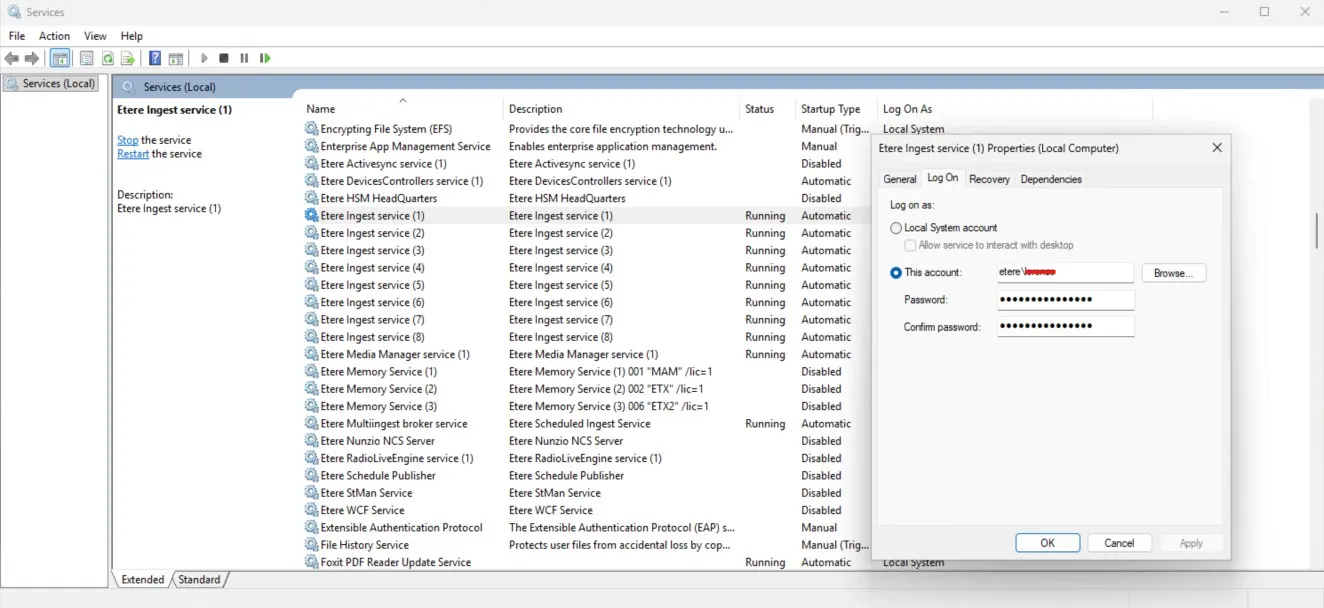Click the Pause Service toolbar icon
Viewport: 1324px width, 608px height.
pos(244,59)
